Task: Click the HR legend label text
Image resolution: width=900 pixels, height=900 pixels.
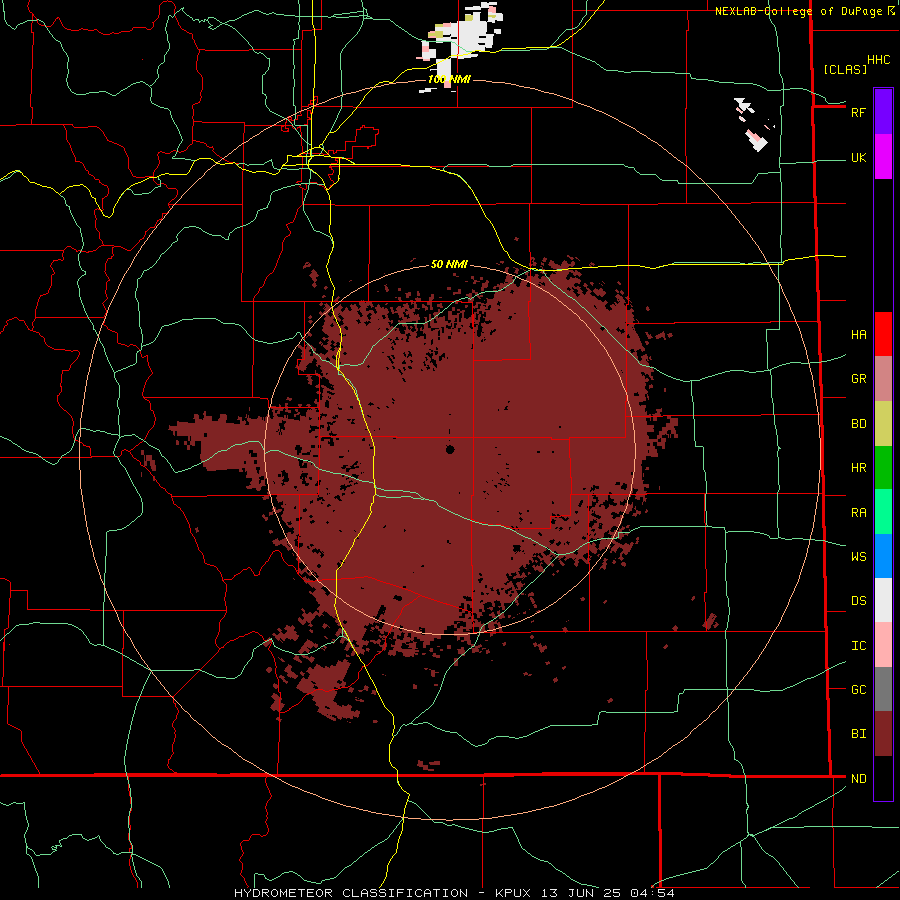Action: click(858, 468)
